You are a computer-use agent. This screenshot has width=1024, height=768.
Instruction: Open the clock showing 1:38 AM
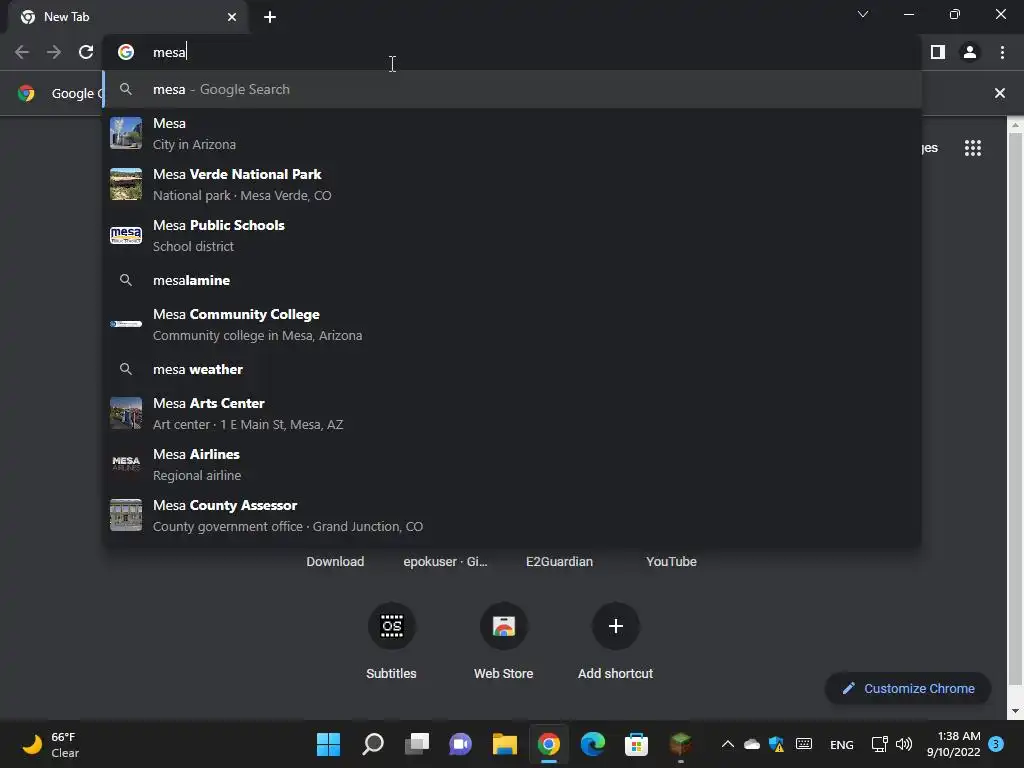point(953,744)
